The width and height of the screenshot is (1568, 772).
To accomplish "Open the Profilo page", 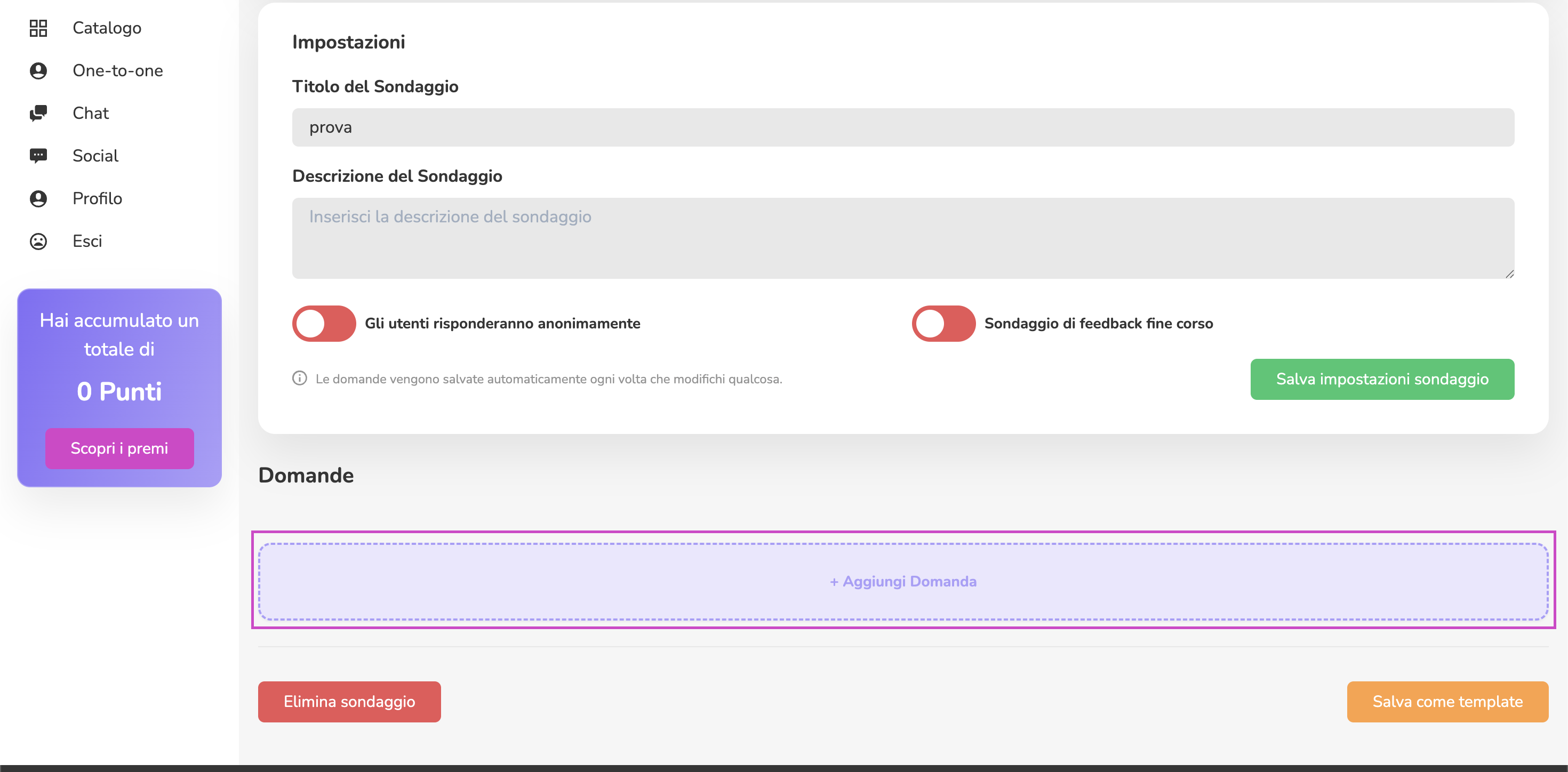I will [x=98, y=198].
